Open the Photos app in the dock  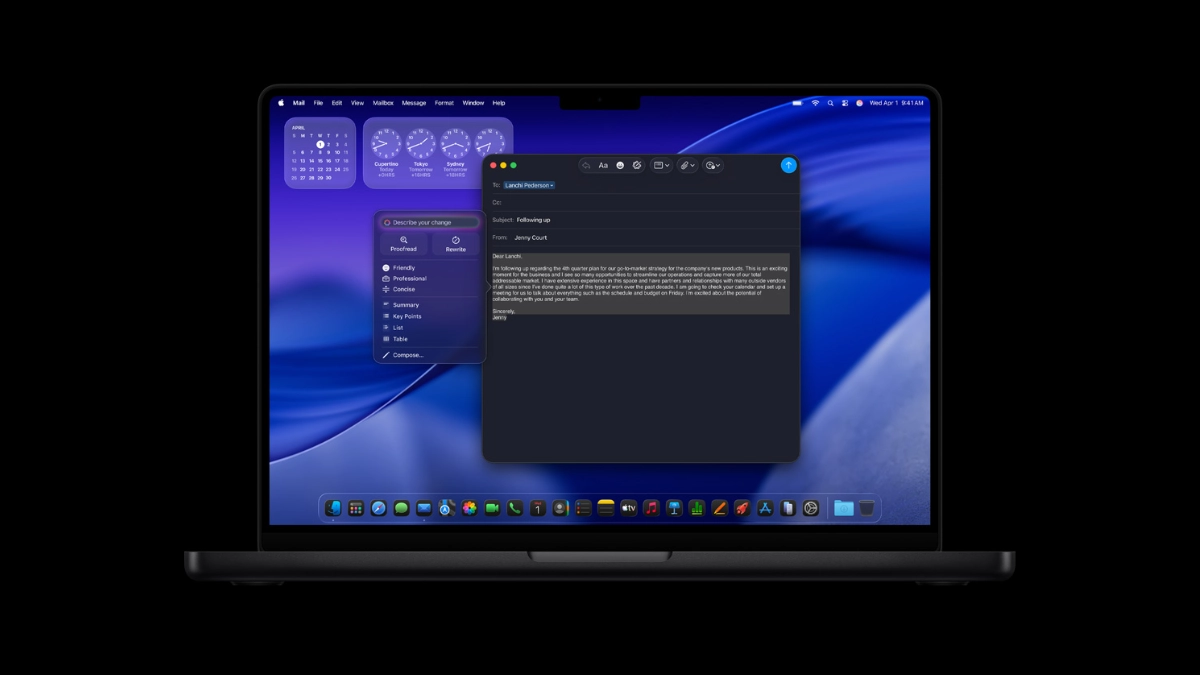tap(469, 508)
